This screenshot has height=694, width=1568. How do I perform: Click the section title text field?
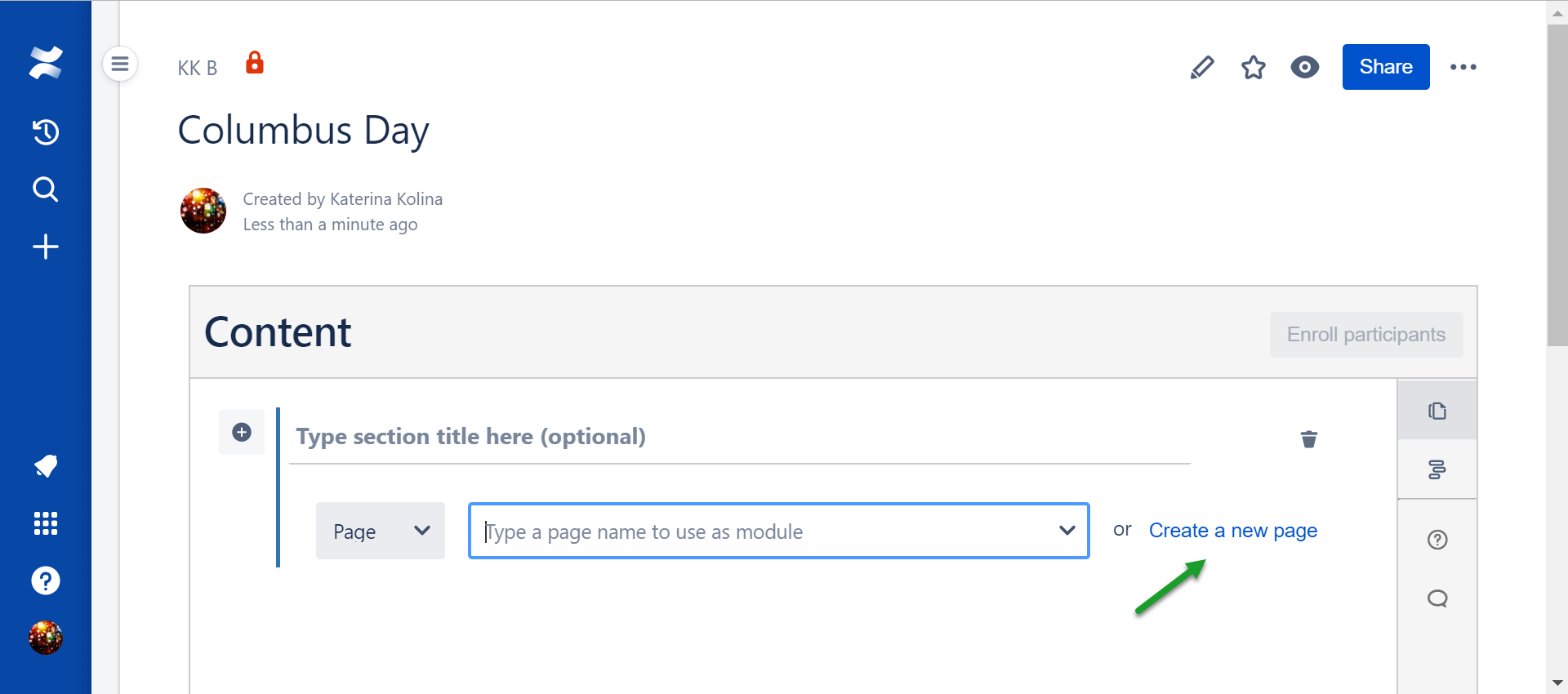pos(739,437)
